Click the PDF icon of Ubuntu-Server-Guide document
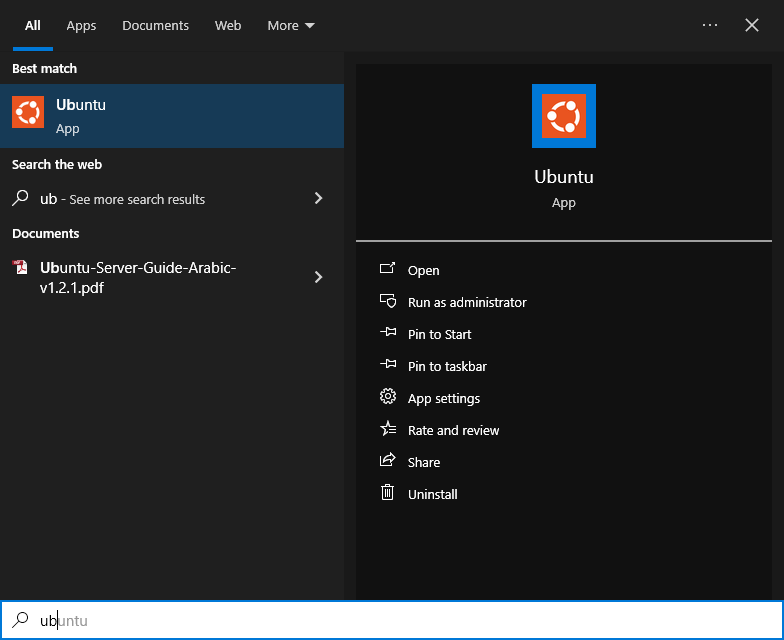The image size is (784, 640). pyautogui.click(x=20, y=268)
